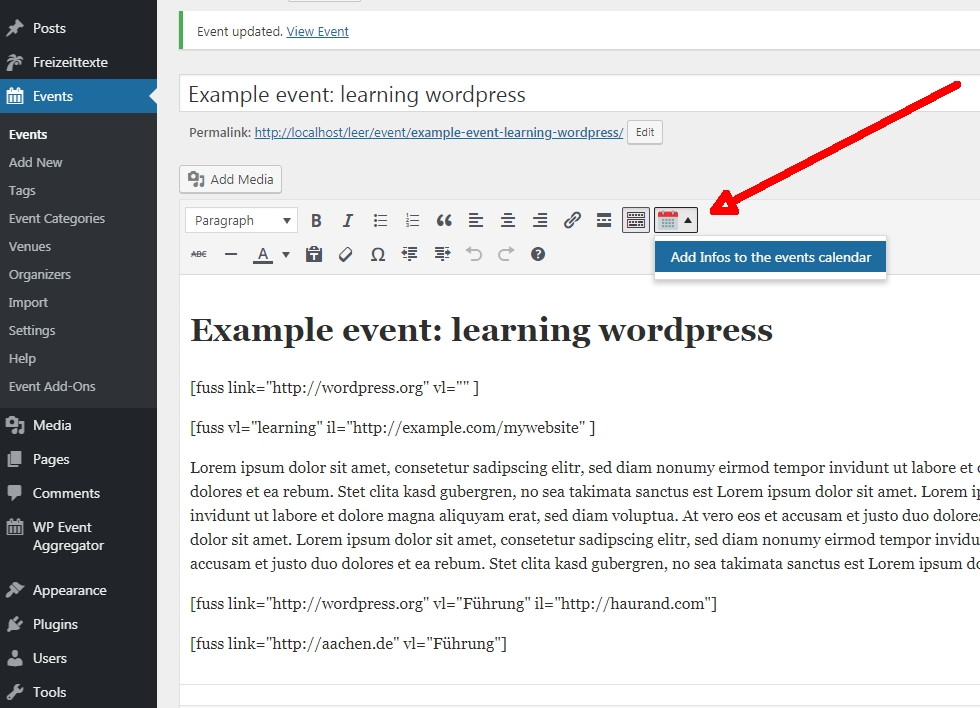Screen dimensions: 980x708
Task: Open Event Add-Ons submenu item
Action: (52, 386)
